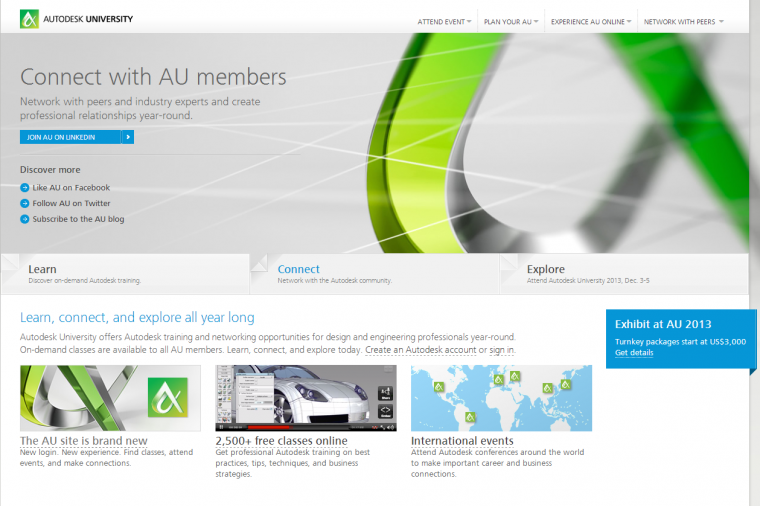Open the Get details link
The width and height of the screenshot is (760, 506).
pos(634,353)
